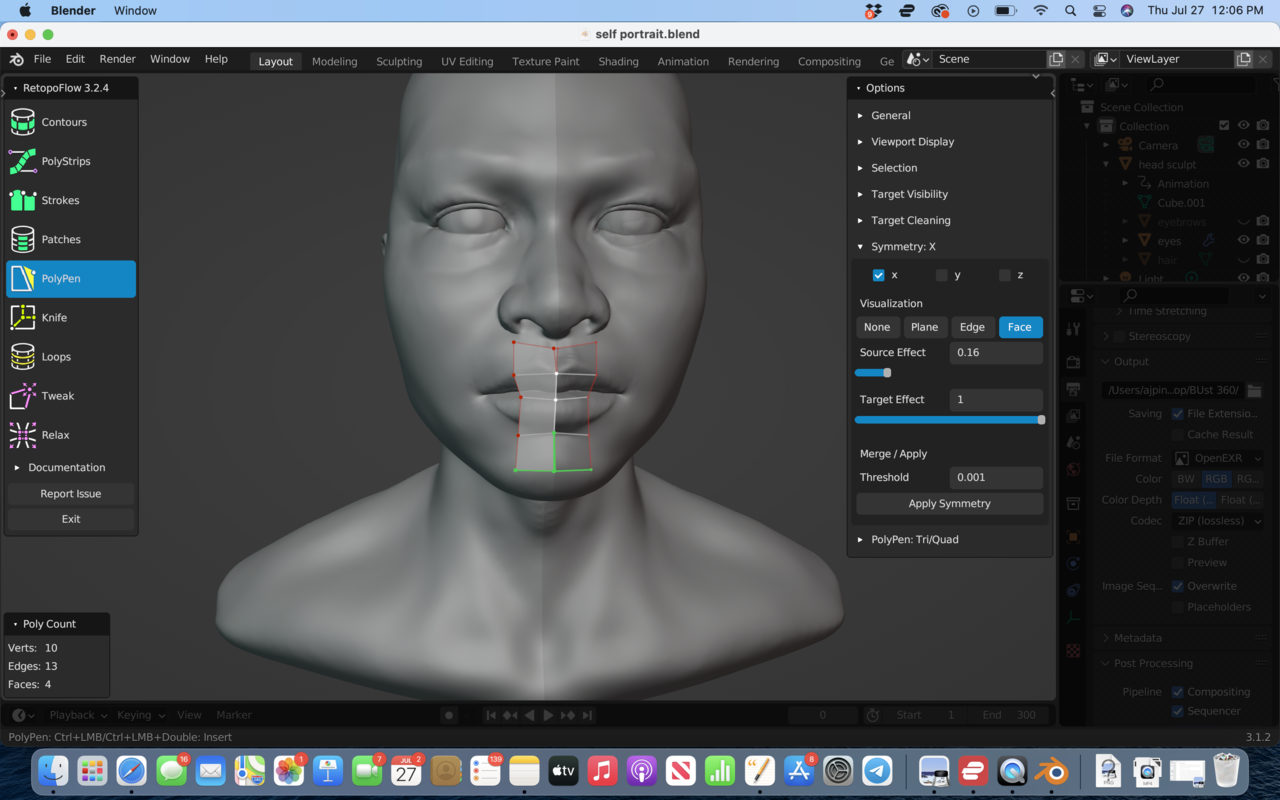Open the Render menu

click(x=117, y=59)
